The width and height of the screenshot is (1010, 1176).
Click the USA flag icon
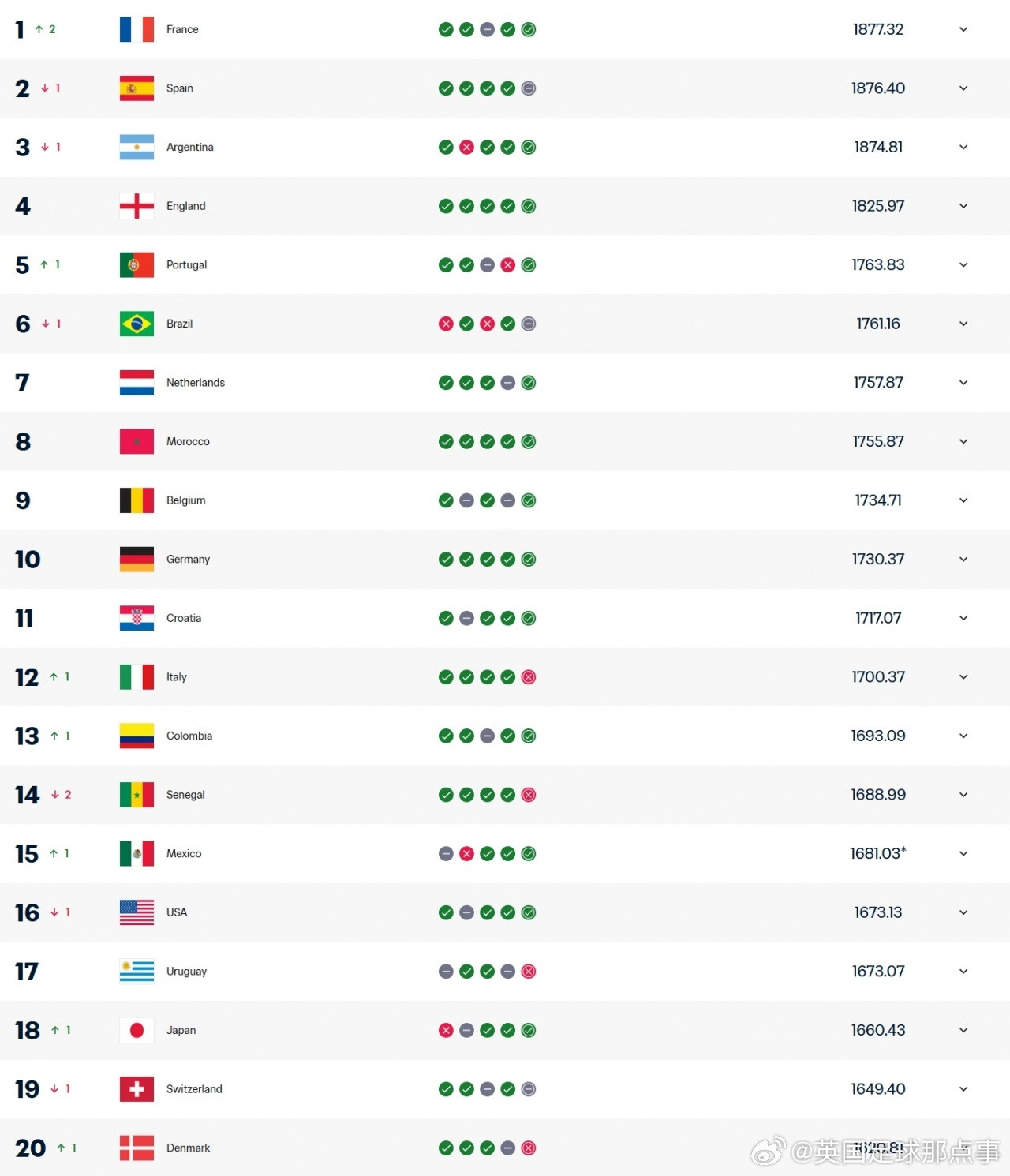pos(136,912)
